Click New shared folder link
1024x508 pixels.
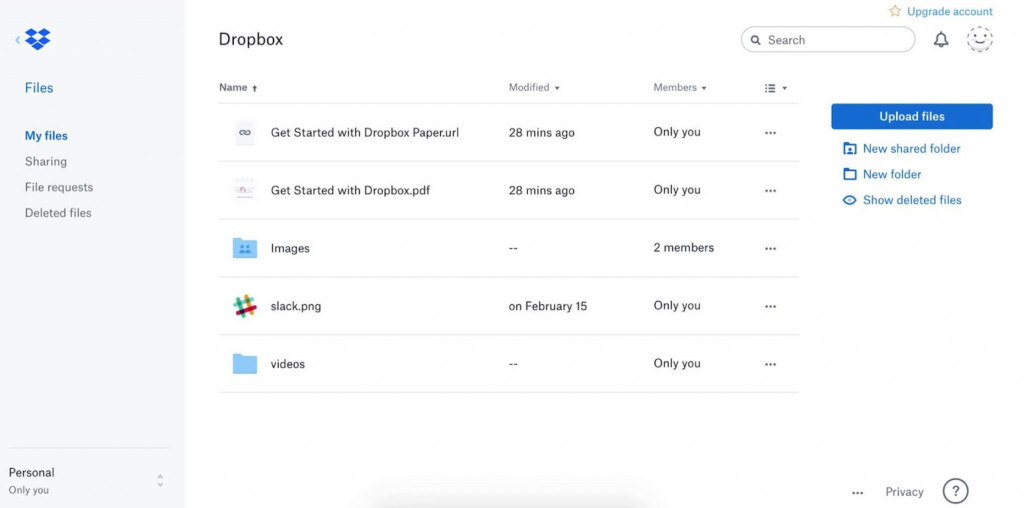pos(912,149)
